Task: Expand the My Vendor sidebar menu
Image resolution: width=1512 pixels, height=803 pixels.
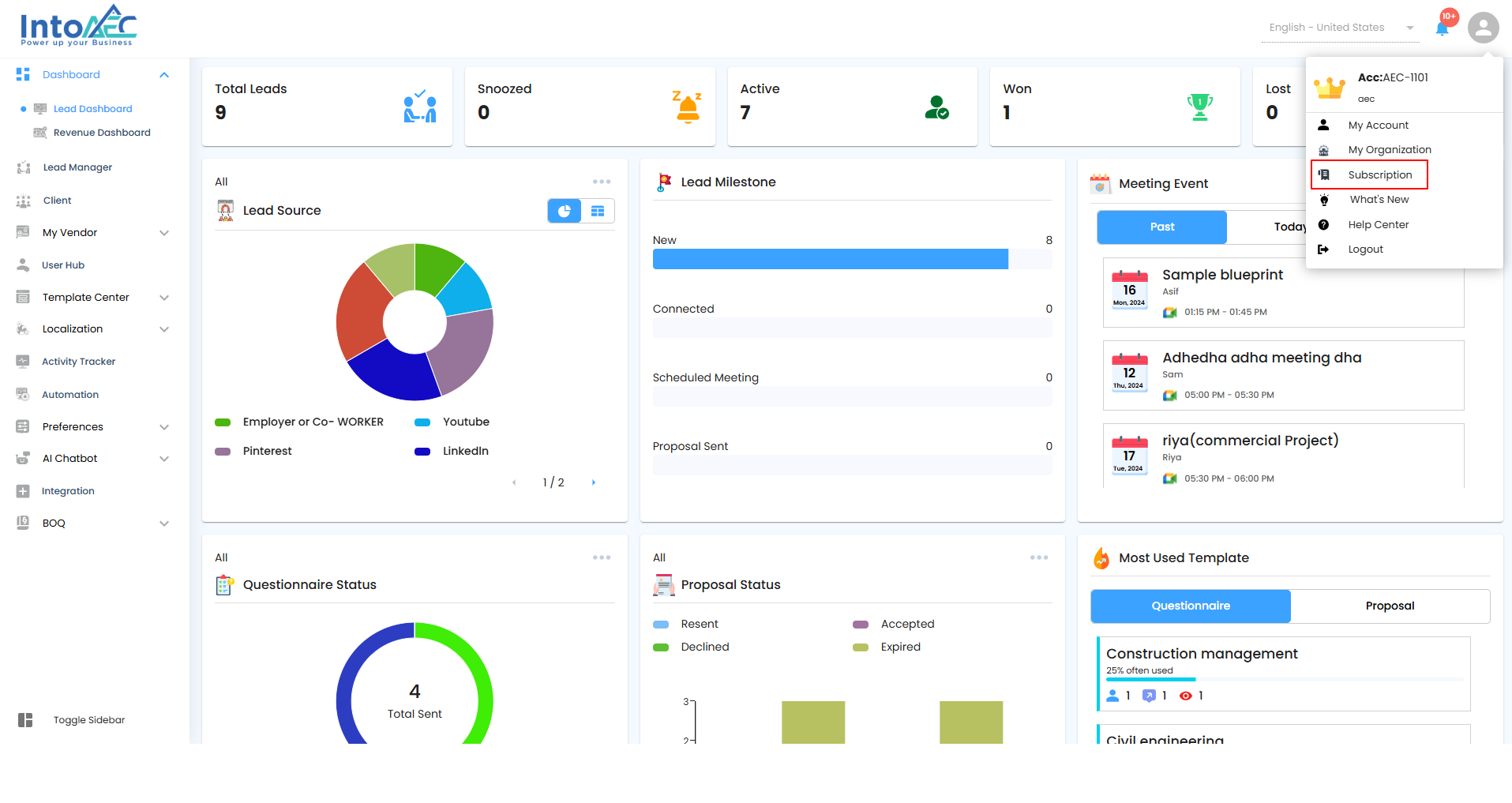Action: pyautogui.click(x=164, y=233)
